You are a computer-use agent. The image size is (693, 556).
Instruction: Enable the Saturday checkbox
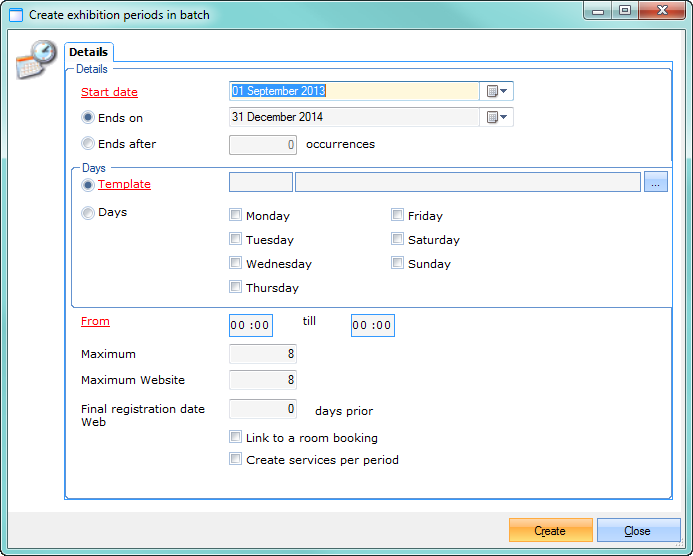[398, 239]
